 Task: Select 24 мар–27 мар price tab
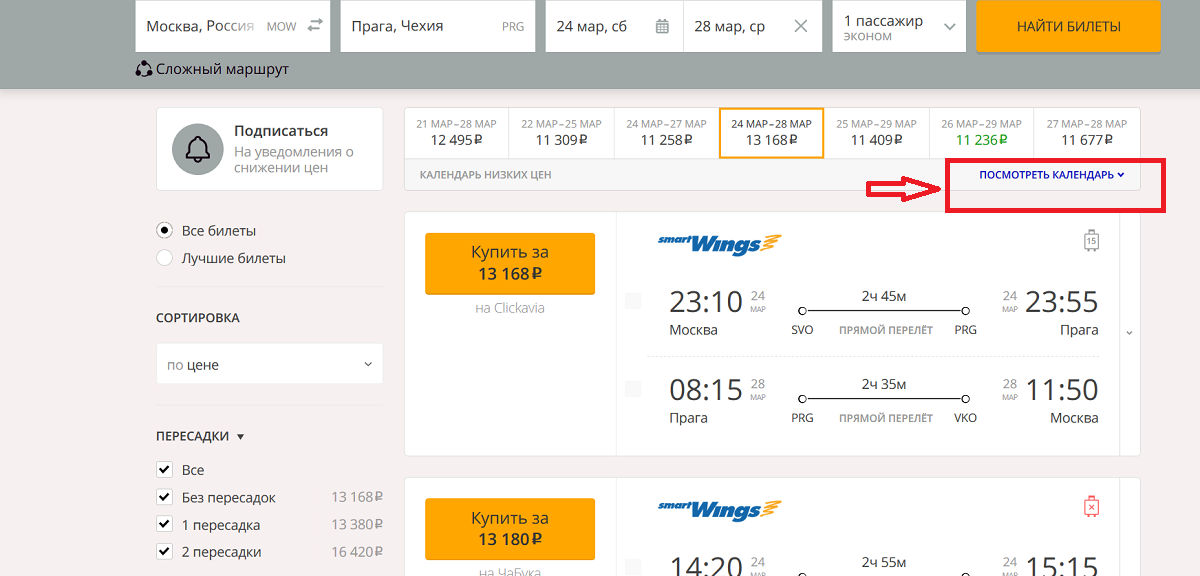(x=666, y=132)
